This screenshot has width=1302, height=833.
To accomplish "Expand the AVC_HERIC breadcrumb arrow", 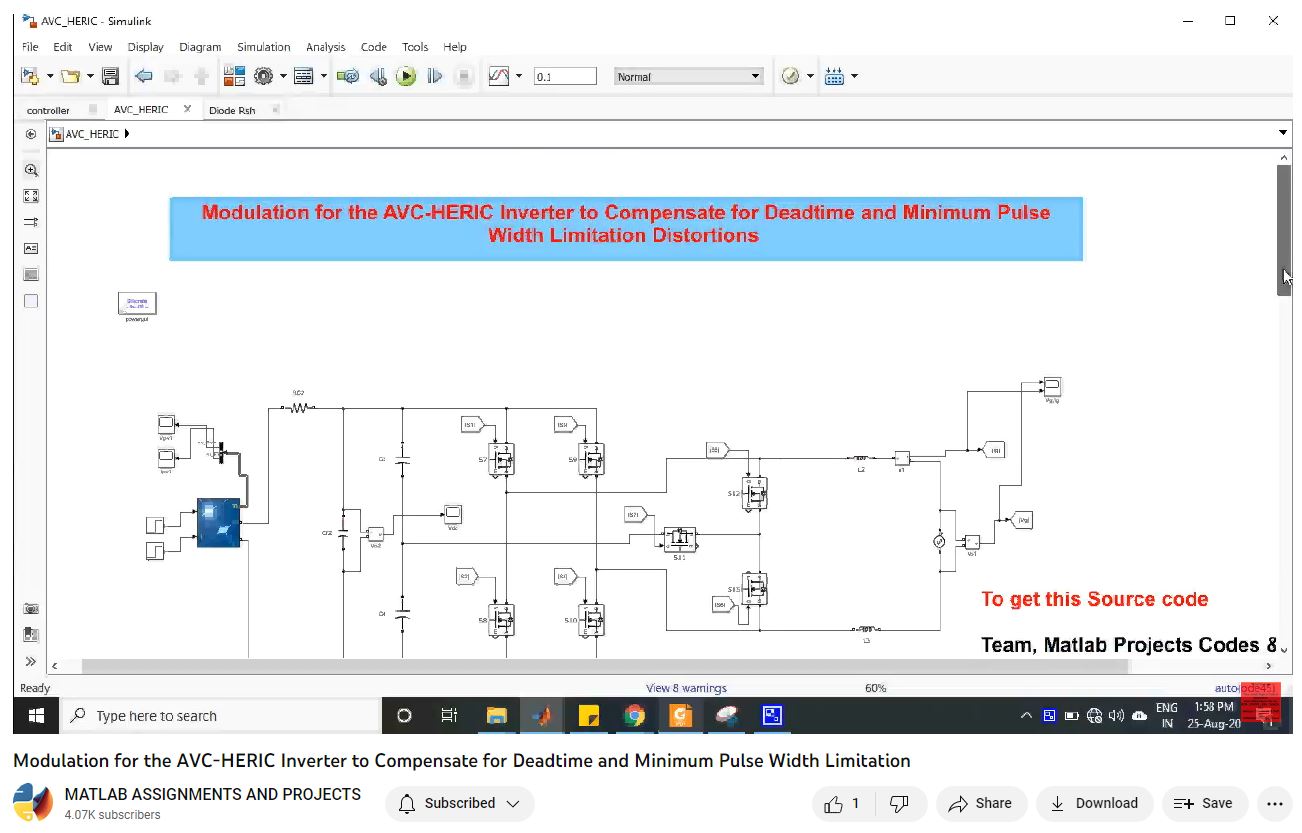I will (127, 133).
